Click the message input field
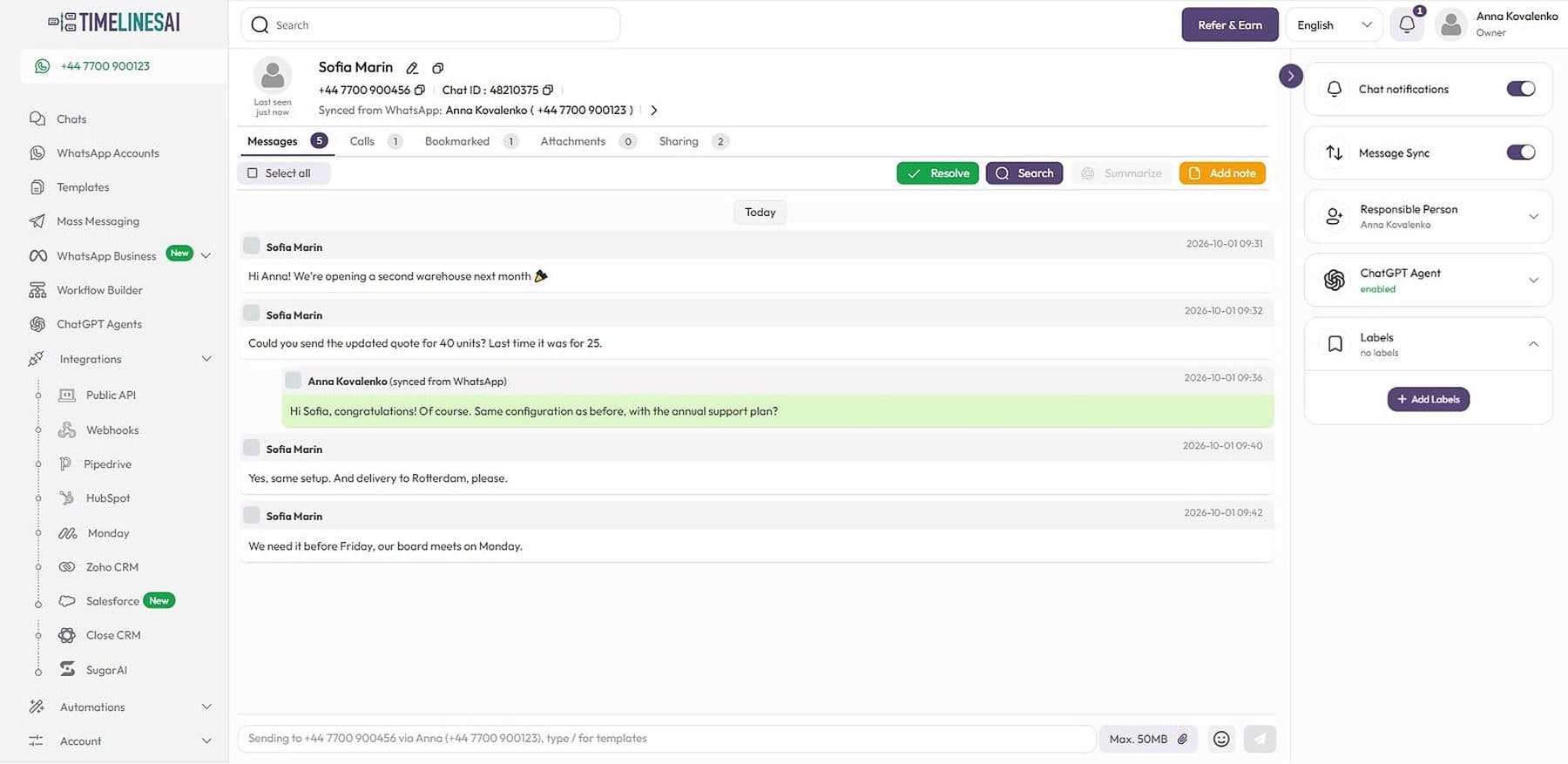Viewport: 1568px width, 764px height. point(666,739)
